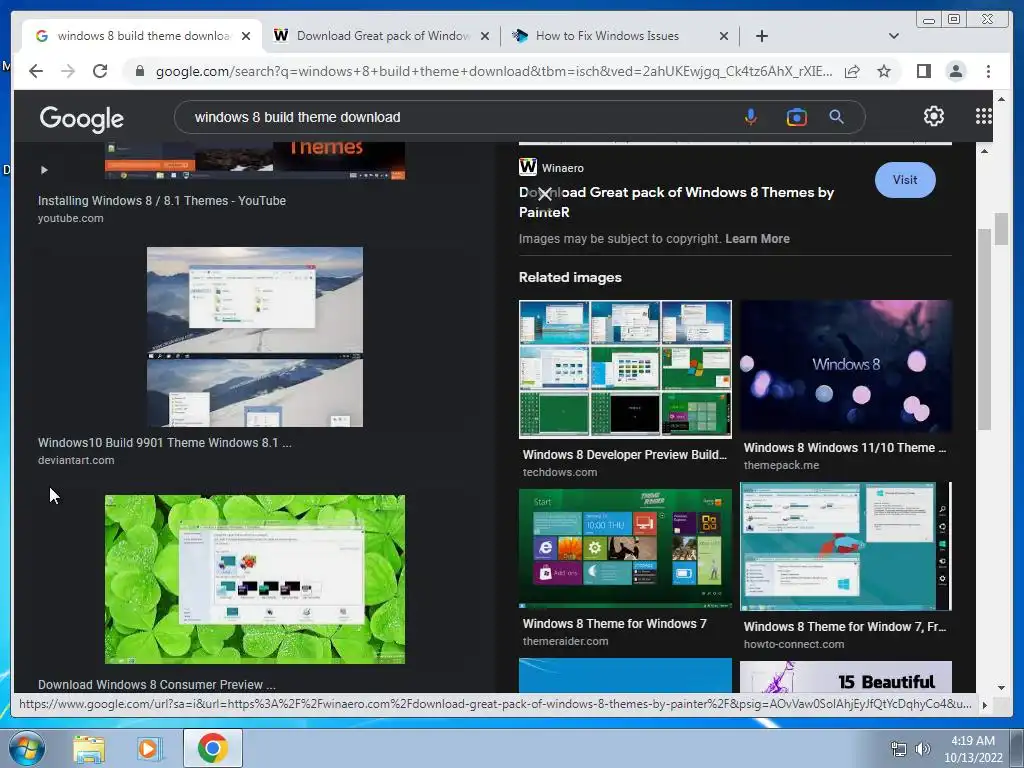Reload the current page
This screenshot has width=1024, height=768.
(x=100, y=71)
